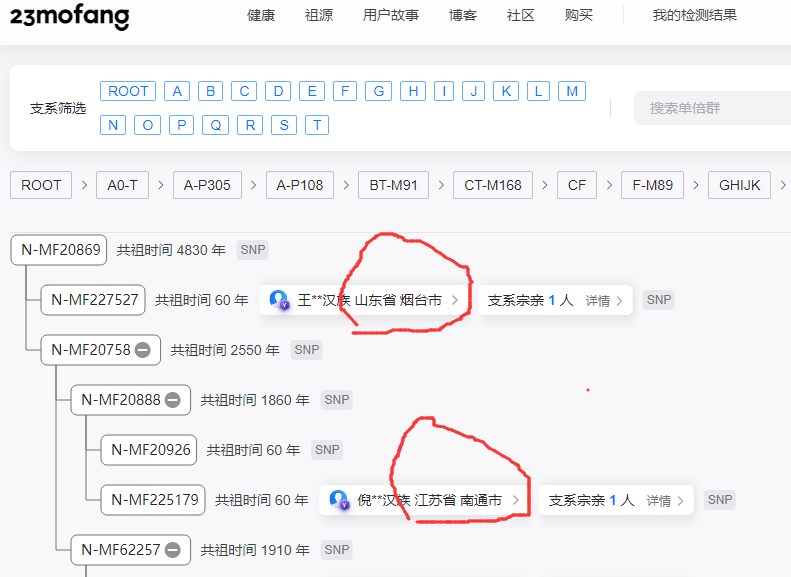Select the N-MF20869 tree node
The height and width of the screenshot is (577, 791).
tap(59, 250)
